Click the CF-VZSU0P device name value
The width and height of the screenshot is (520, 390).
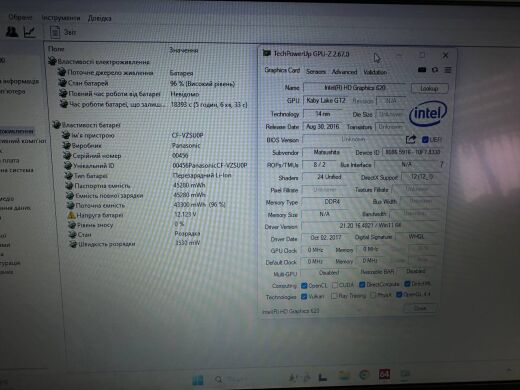click(x=187, y=135)
